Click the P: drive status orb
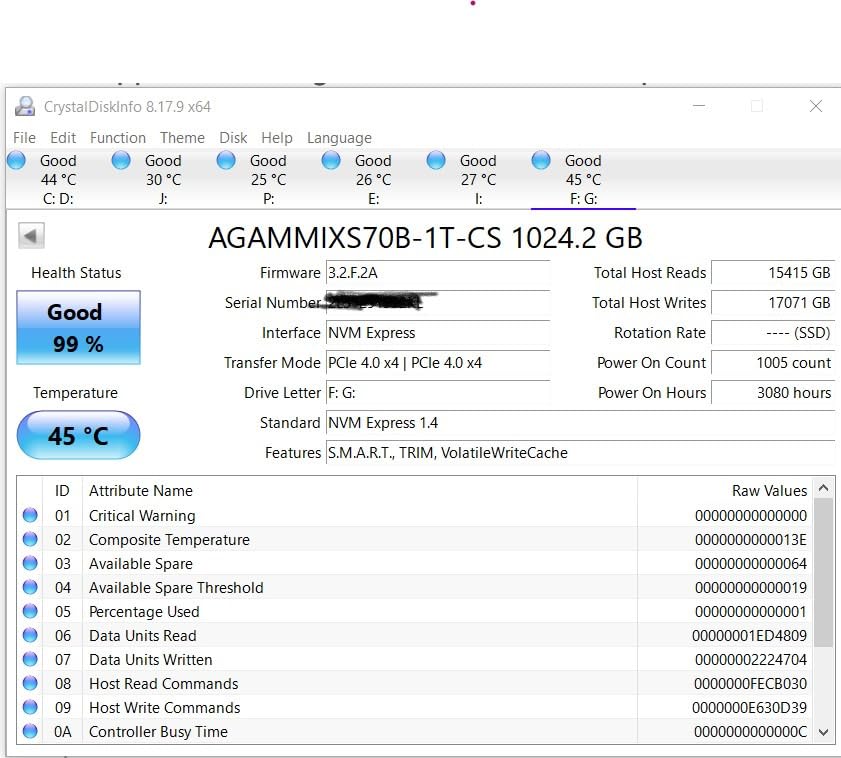 [x=226, y=160]
